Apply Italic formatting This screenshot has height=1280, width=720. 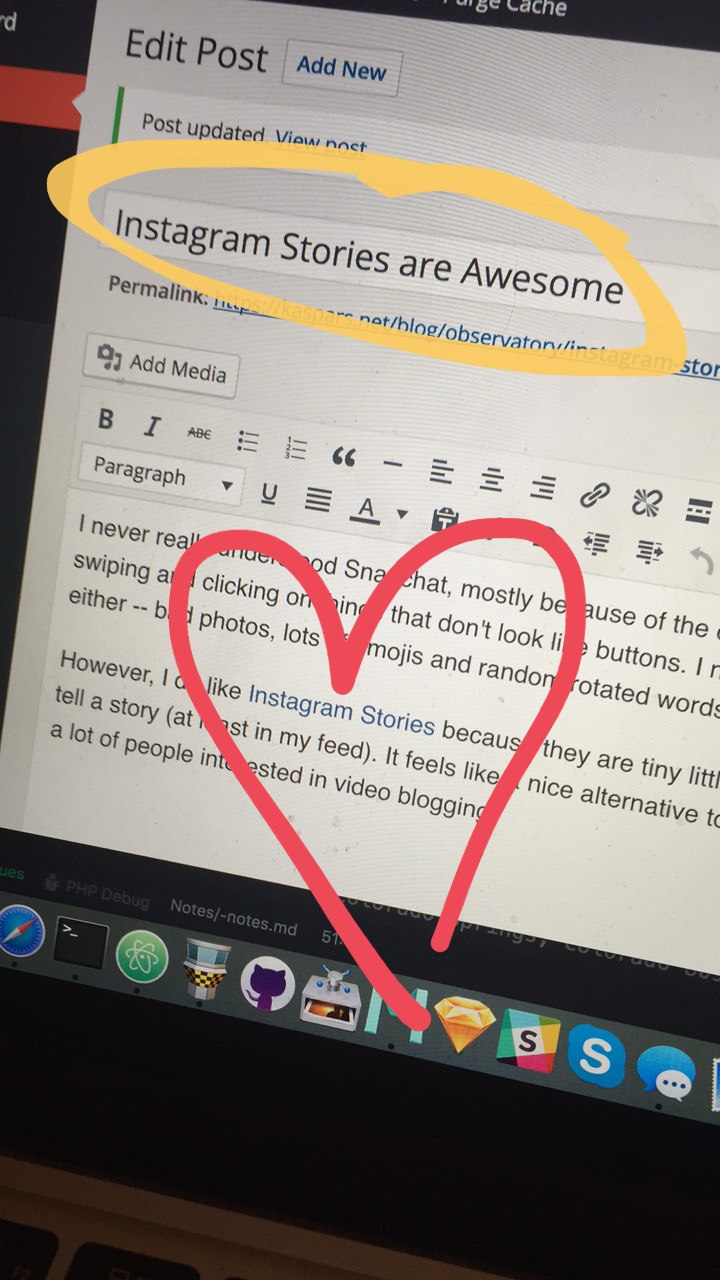pos(152,427)
